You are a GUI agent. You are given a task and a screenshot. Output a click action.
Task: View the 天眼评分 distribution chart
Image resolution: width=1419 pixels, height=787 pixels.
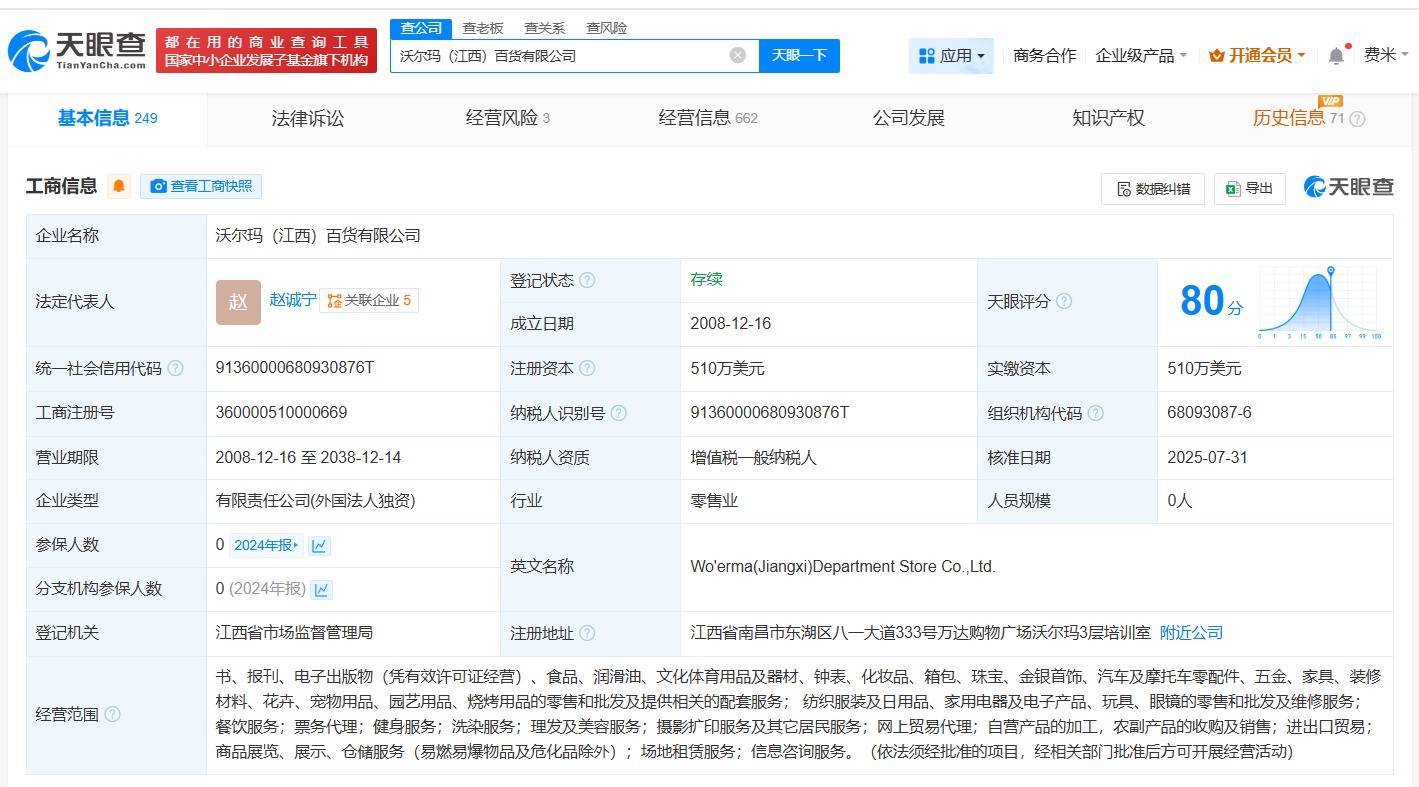pyautogui.click(x=1320, y=302)
